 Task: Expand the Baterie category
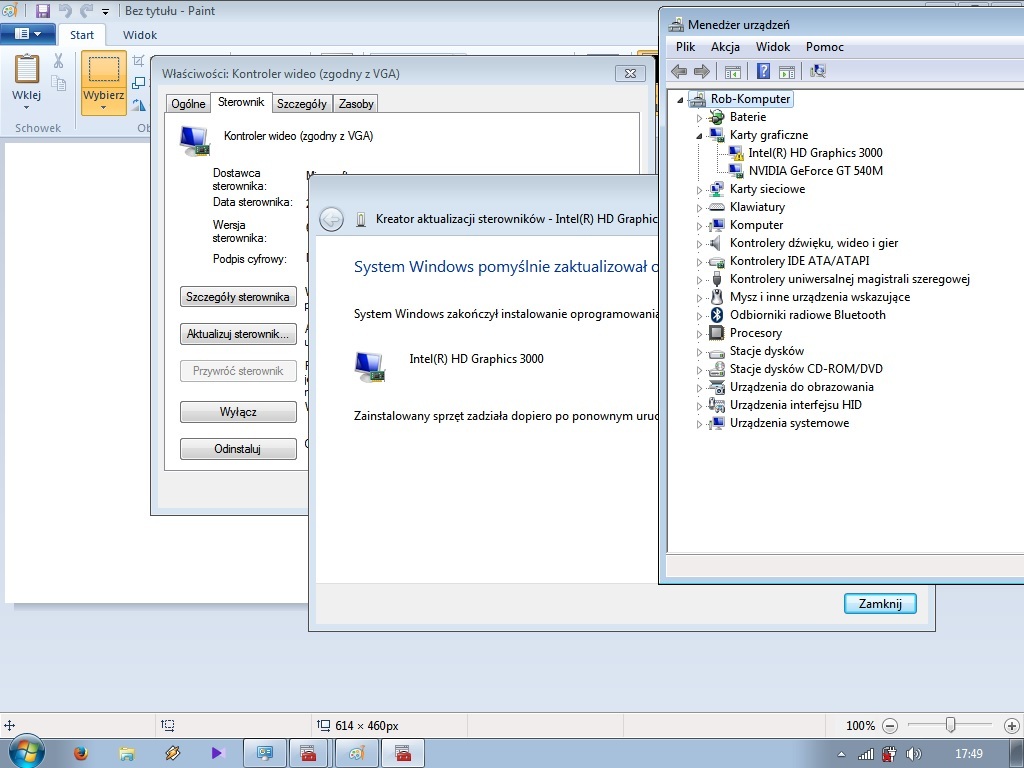[699, 118]
